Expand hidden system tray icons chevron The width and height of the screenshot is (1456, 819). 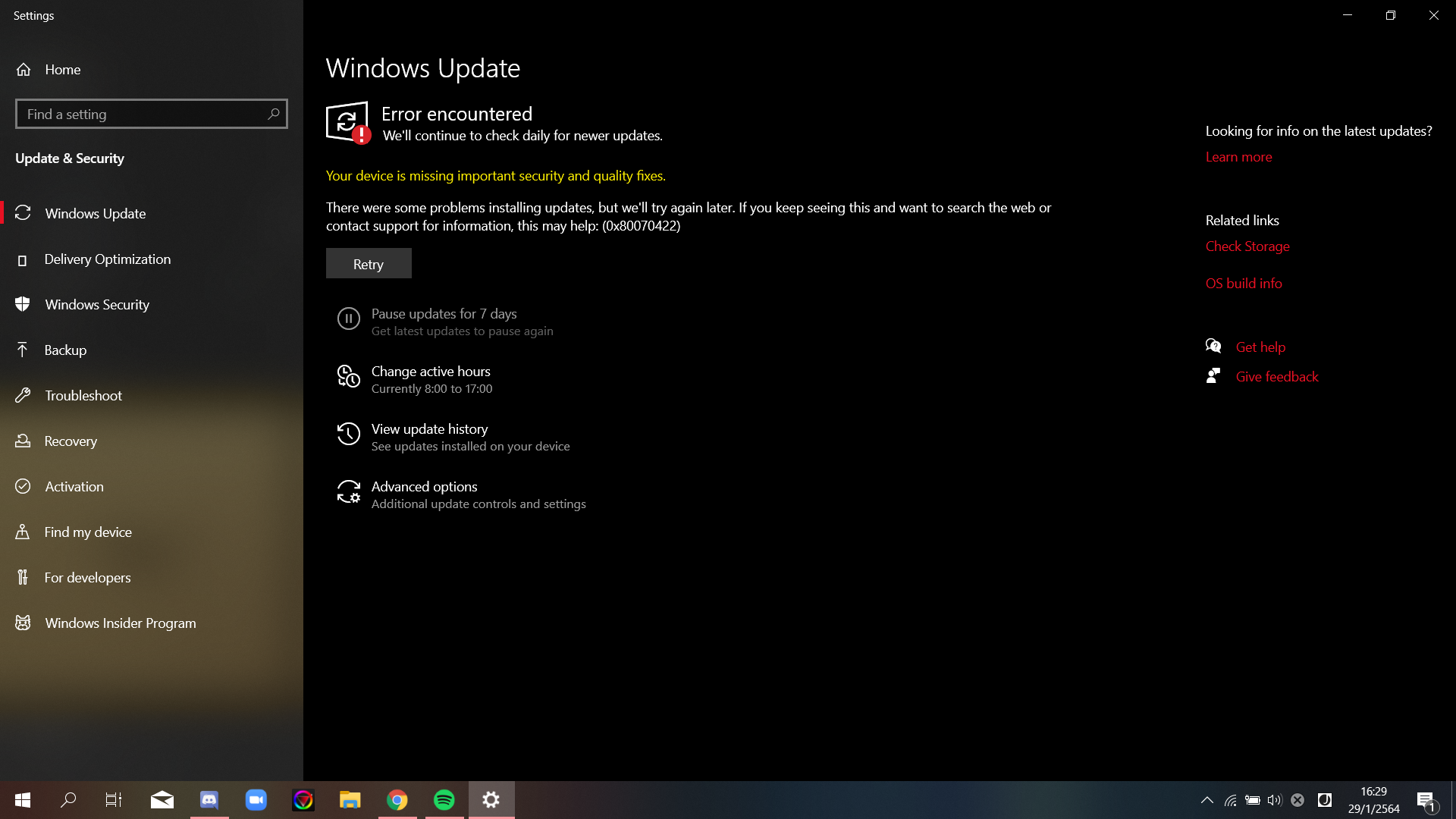coord(1207,800)
